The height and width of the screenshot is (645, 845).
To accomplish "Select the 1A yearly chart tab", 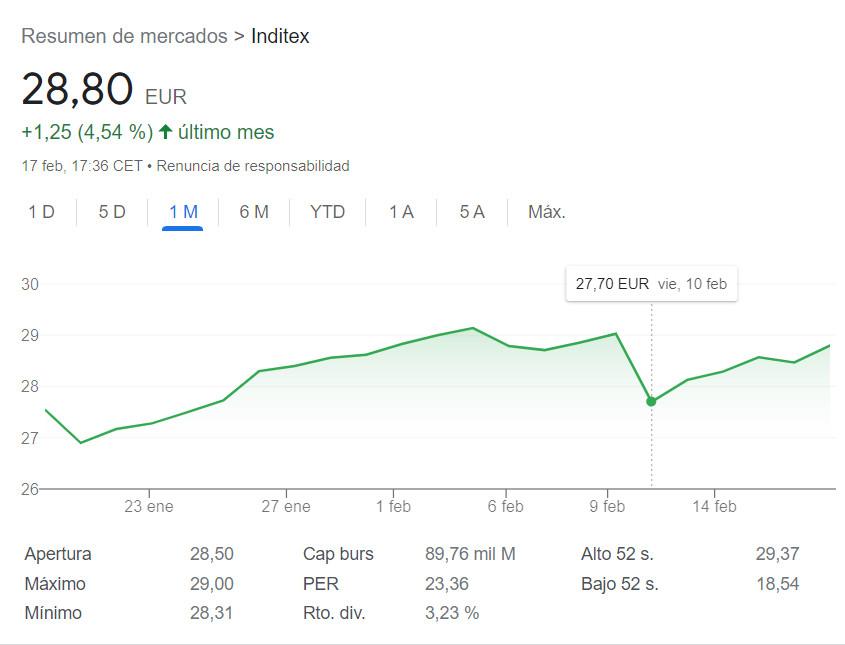I will pyautogui.click(x=400, y=212).
